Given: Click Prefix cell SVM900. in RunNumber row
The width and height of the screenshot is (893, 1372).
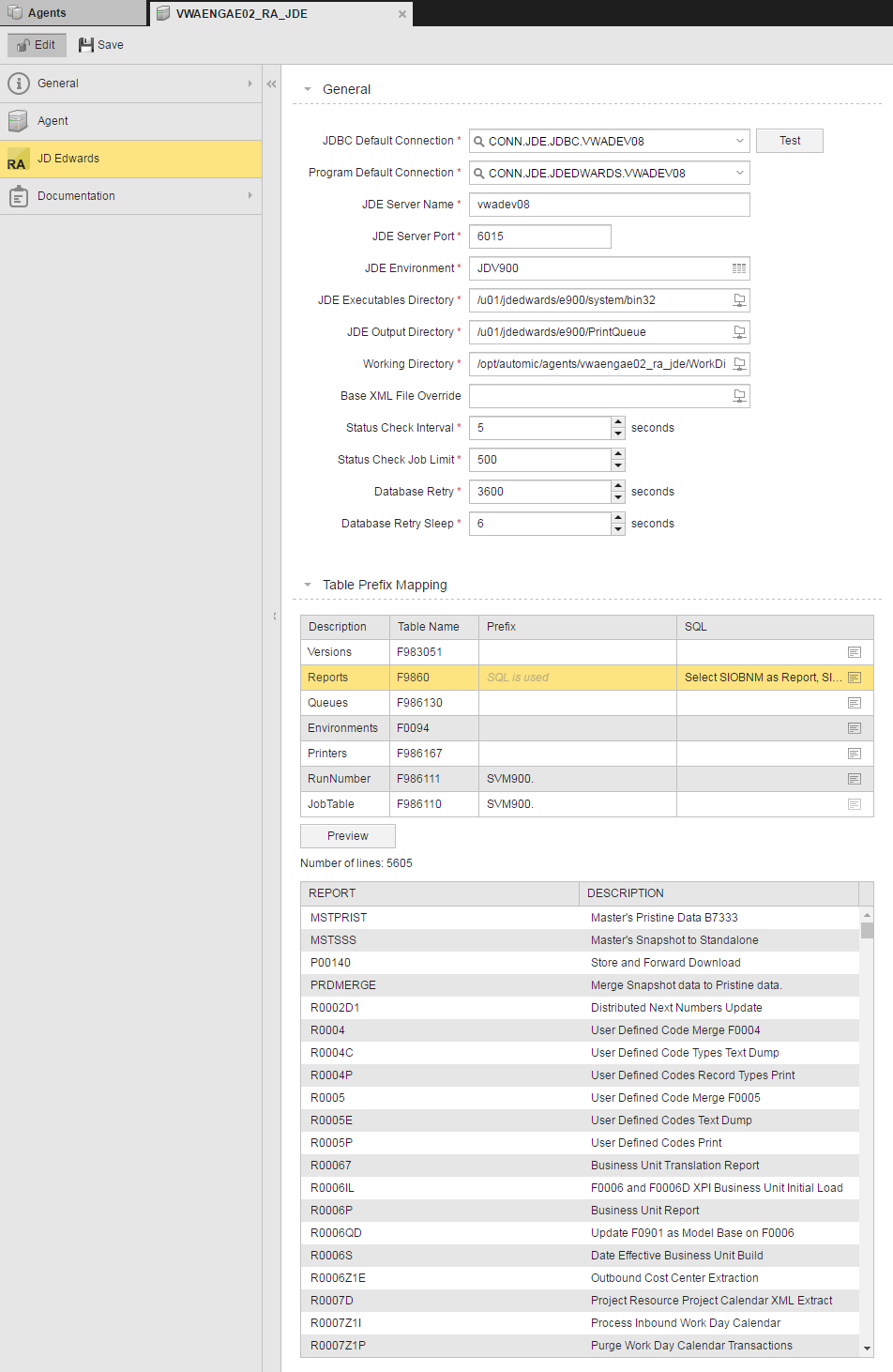Looking at the screenshot, I should tap(578, 779).
